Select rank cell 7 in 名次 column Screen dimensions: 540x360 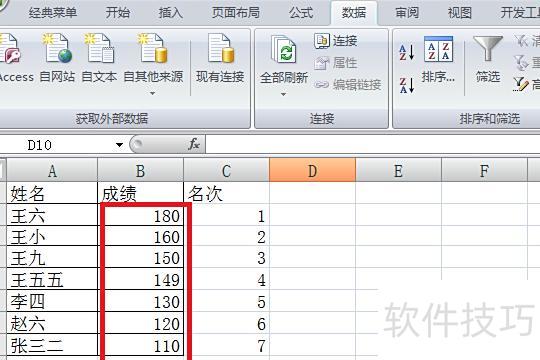pyautogui.click(x=226, y=345)
